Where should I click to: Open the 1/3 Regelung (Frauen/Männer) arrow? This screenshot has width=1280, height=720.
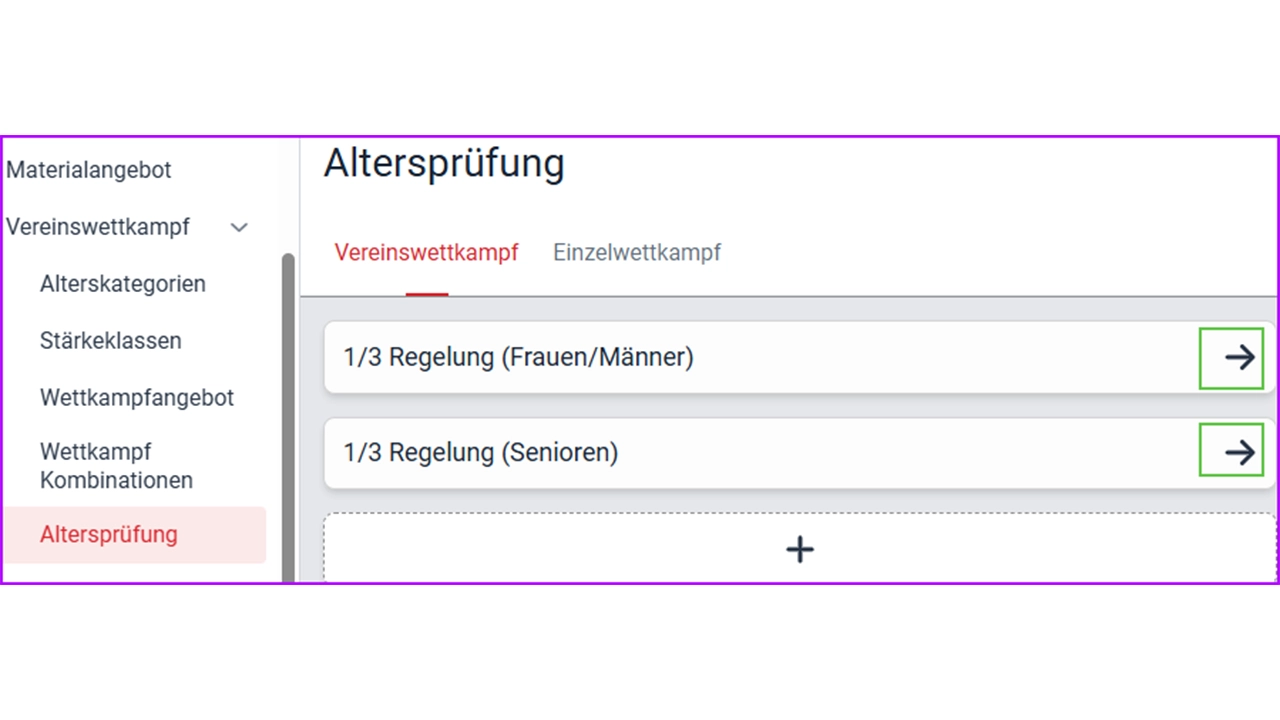pyautogui.click(x=1231, y=357)
